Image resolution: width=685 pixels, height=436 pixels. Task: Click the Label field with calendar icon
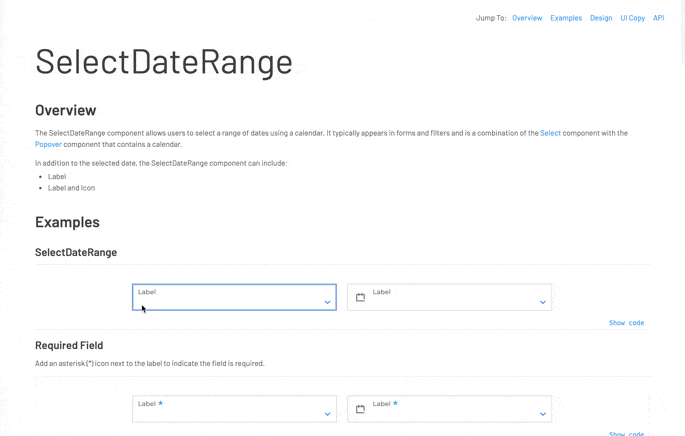pyautogui.click(x=450, y=297)
